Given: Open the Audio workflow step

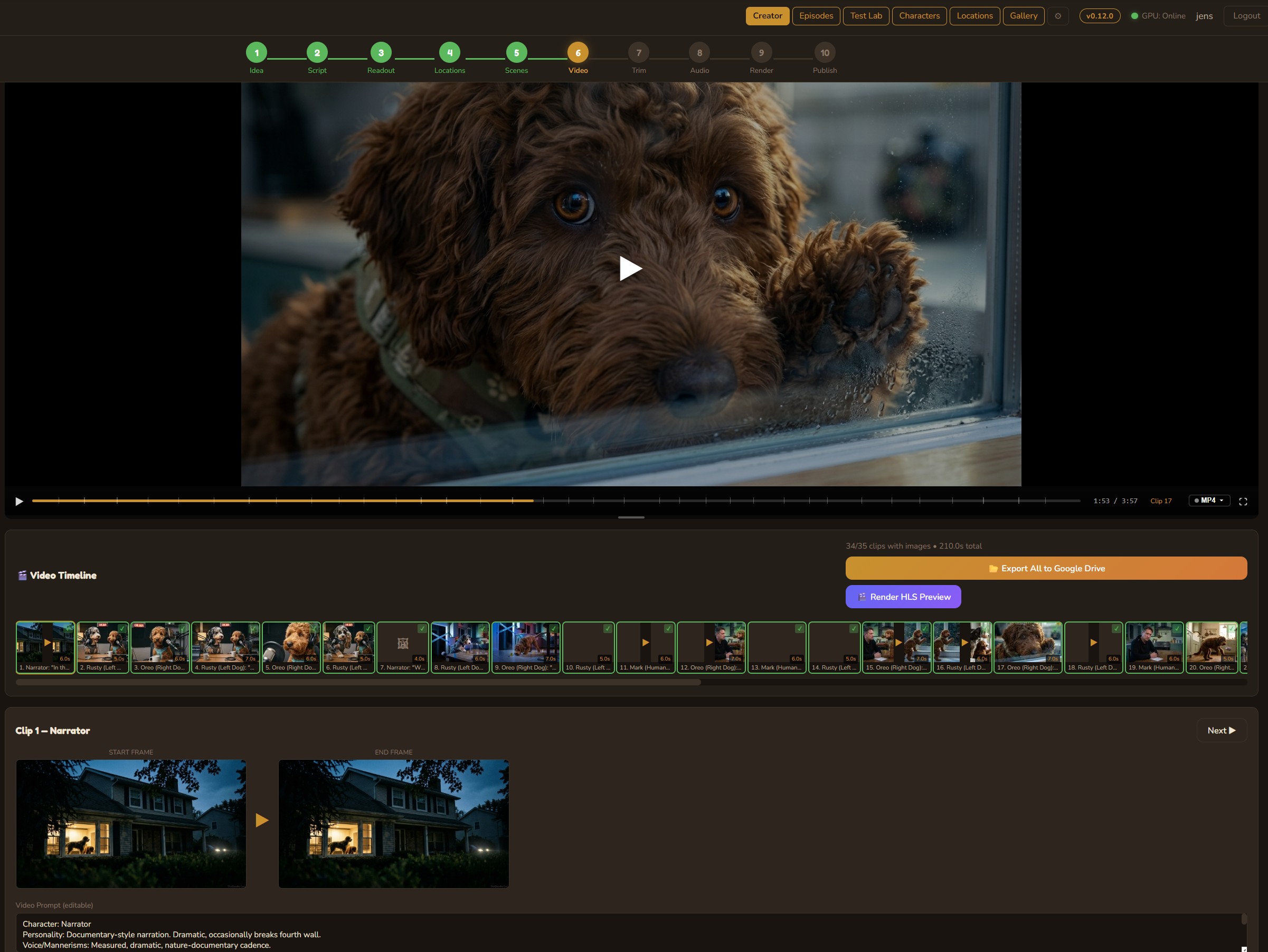Looking at the screenshot, I should point(699,52).
